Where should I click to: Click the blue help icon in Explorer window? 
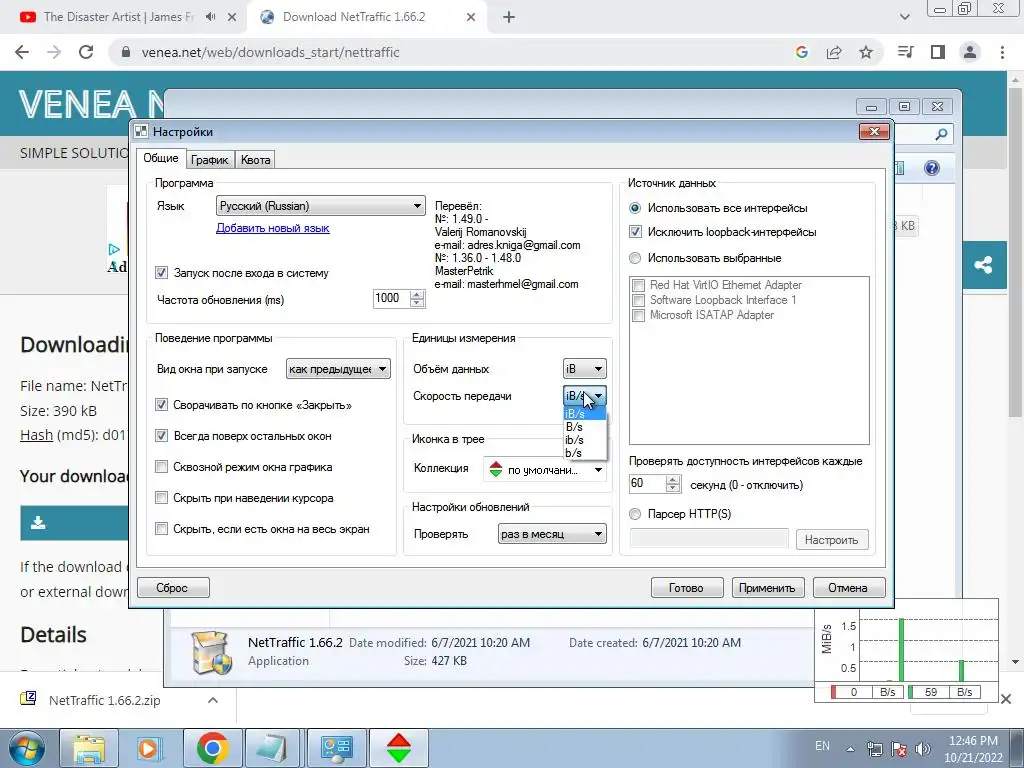(x=932, y=168)
